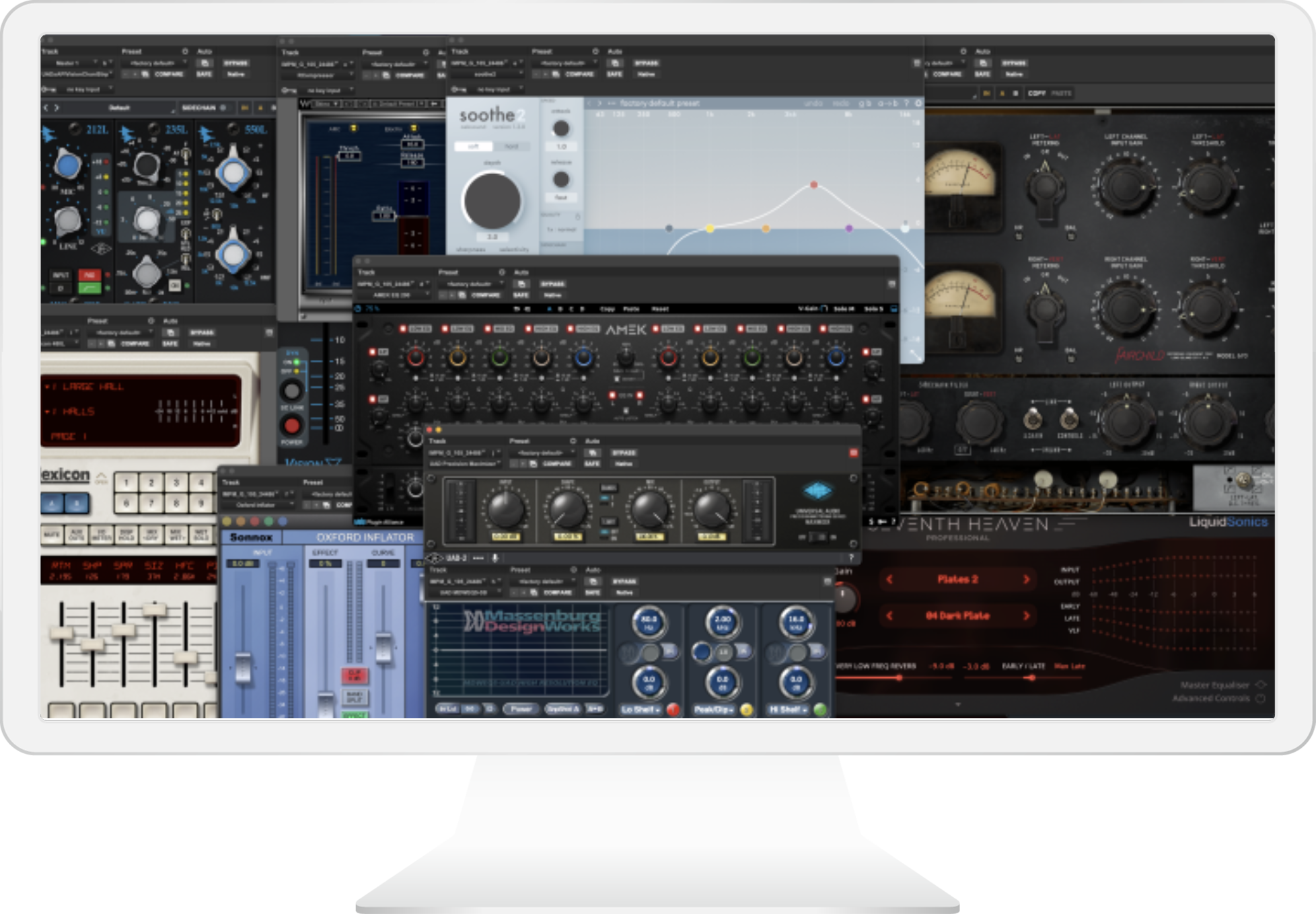Open the Hi Shelf filter type dropdown
The image size is (1316, 914).
[x=788, y=710]
